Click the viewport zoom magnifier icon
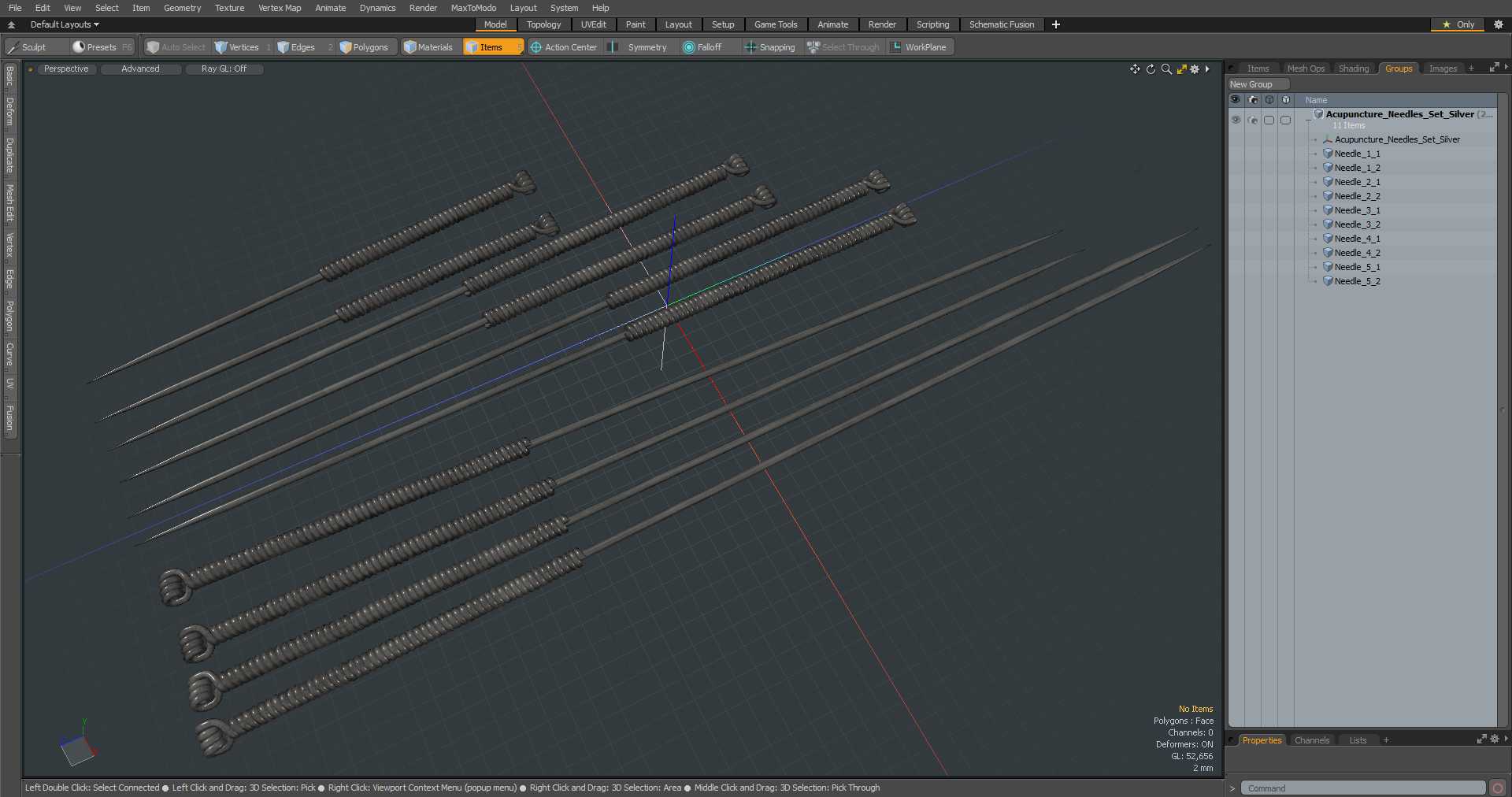The height and width of the screenshot is (797, 1512). 1166,69
